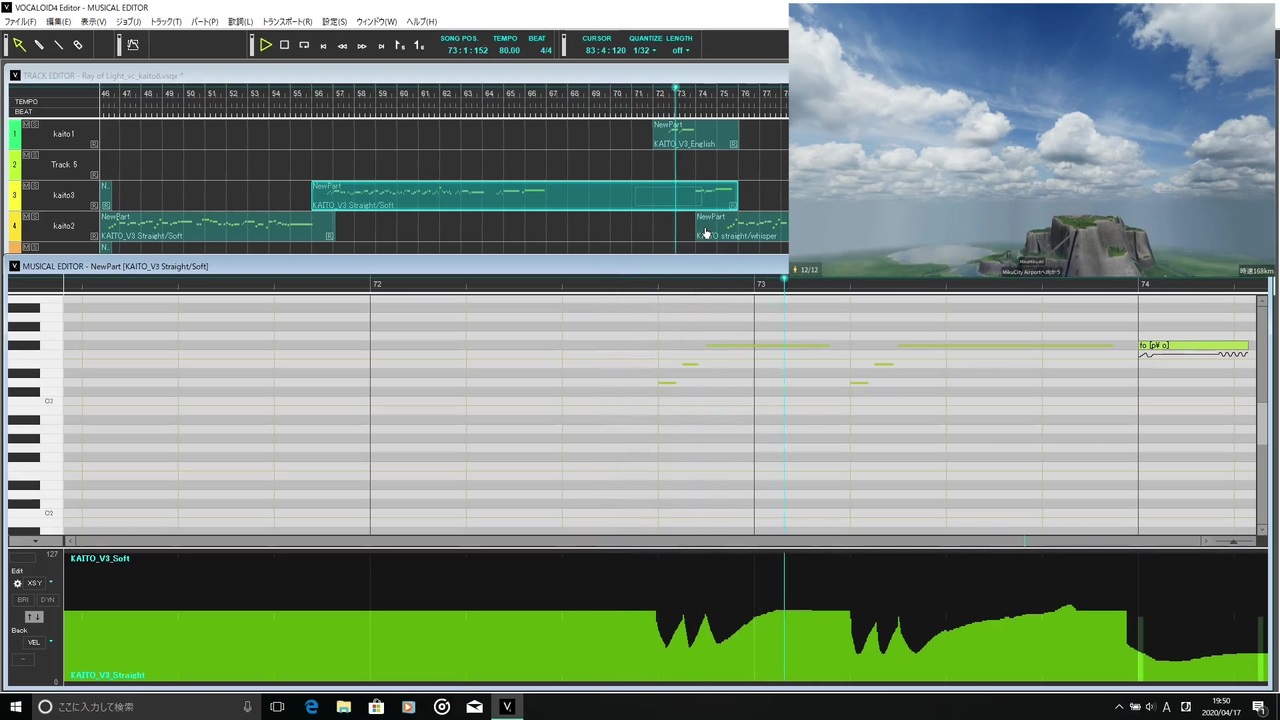Open the Quantize 1/32 dropdown
Screen dimensions: 1280x720
point(645,50)
